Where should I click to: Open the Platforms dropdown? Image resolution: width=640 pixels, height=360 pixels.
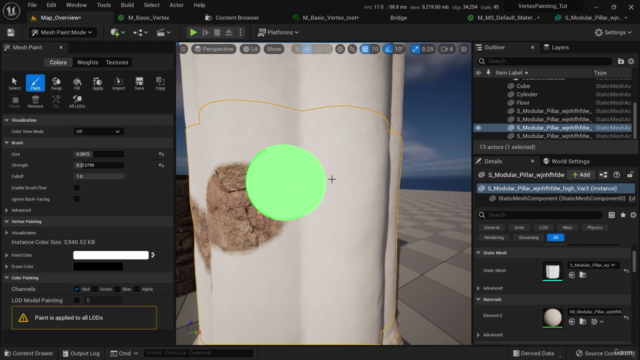coord(278,32)
